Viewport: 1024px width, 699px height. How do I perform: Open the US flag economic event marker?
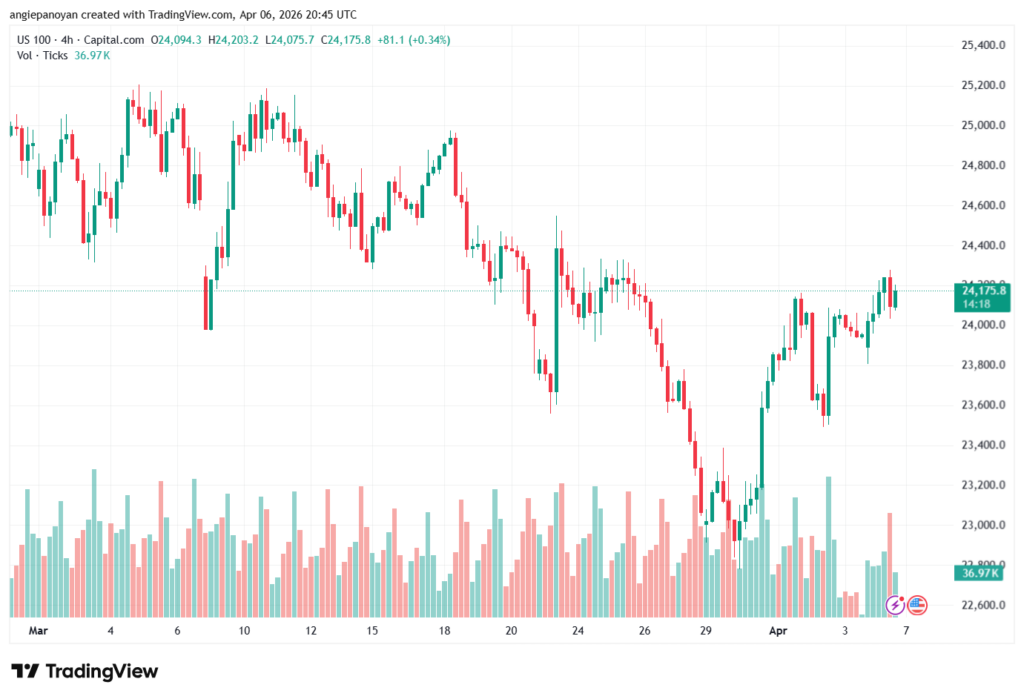pyautogui.click(x=917, y=605)
